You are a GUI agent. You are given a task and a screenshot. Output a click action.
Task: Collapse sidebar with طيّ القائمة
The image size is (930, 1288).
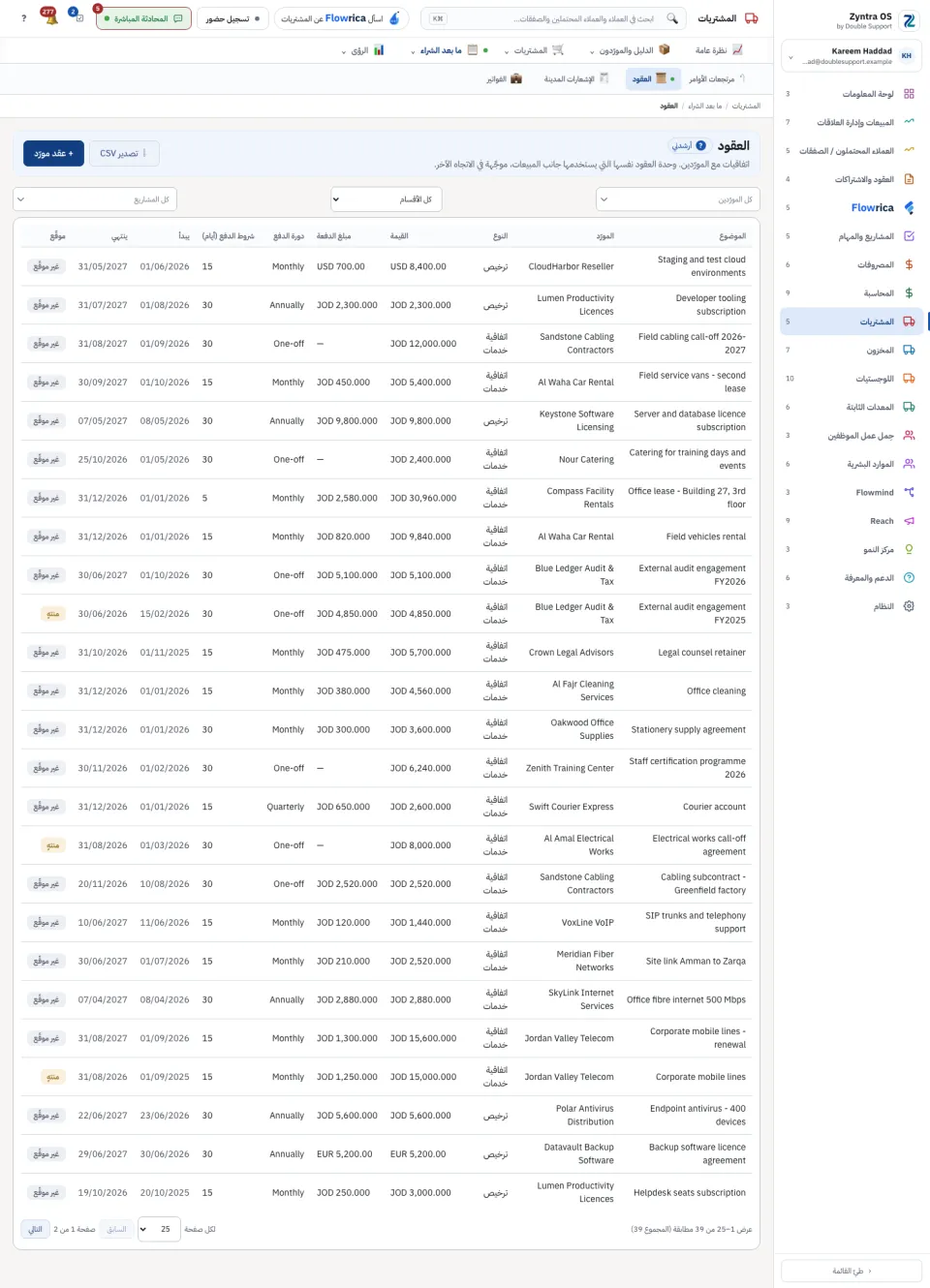pos(852,1271)
